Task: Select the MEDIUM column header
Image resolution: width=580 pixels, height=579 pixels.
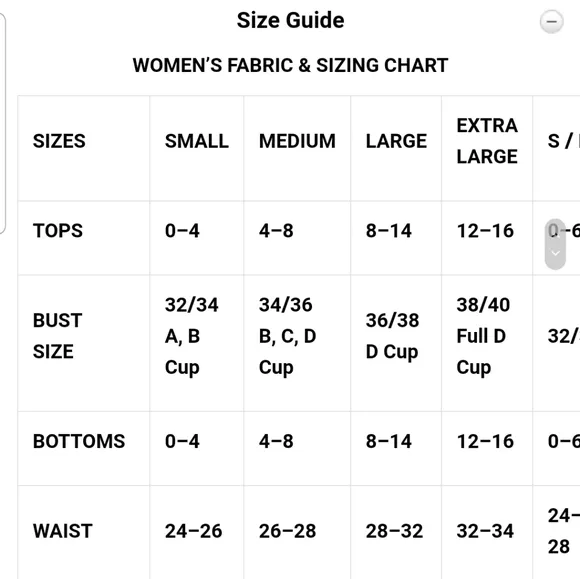Action: (297, 148)
